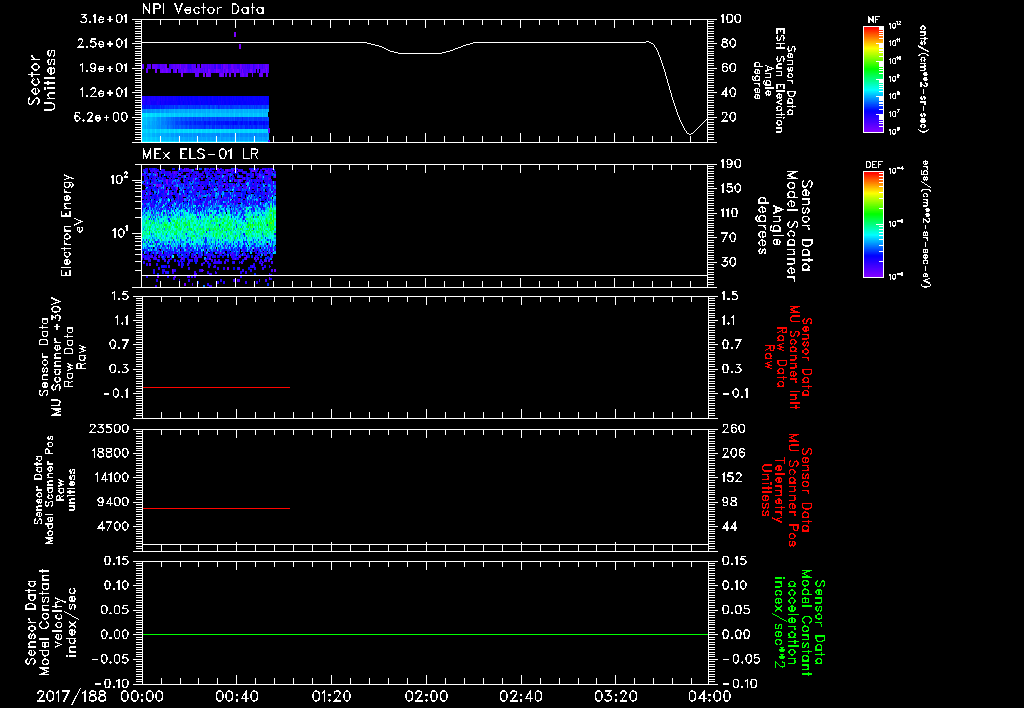1024x708 pixels.
Task: Click the '14100' scanner position tick value
Action: (110, 477)
